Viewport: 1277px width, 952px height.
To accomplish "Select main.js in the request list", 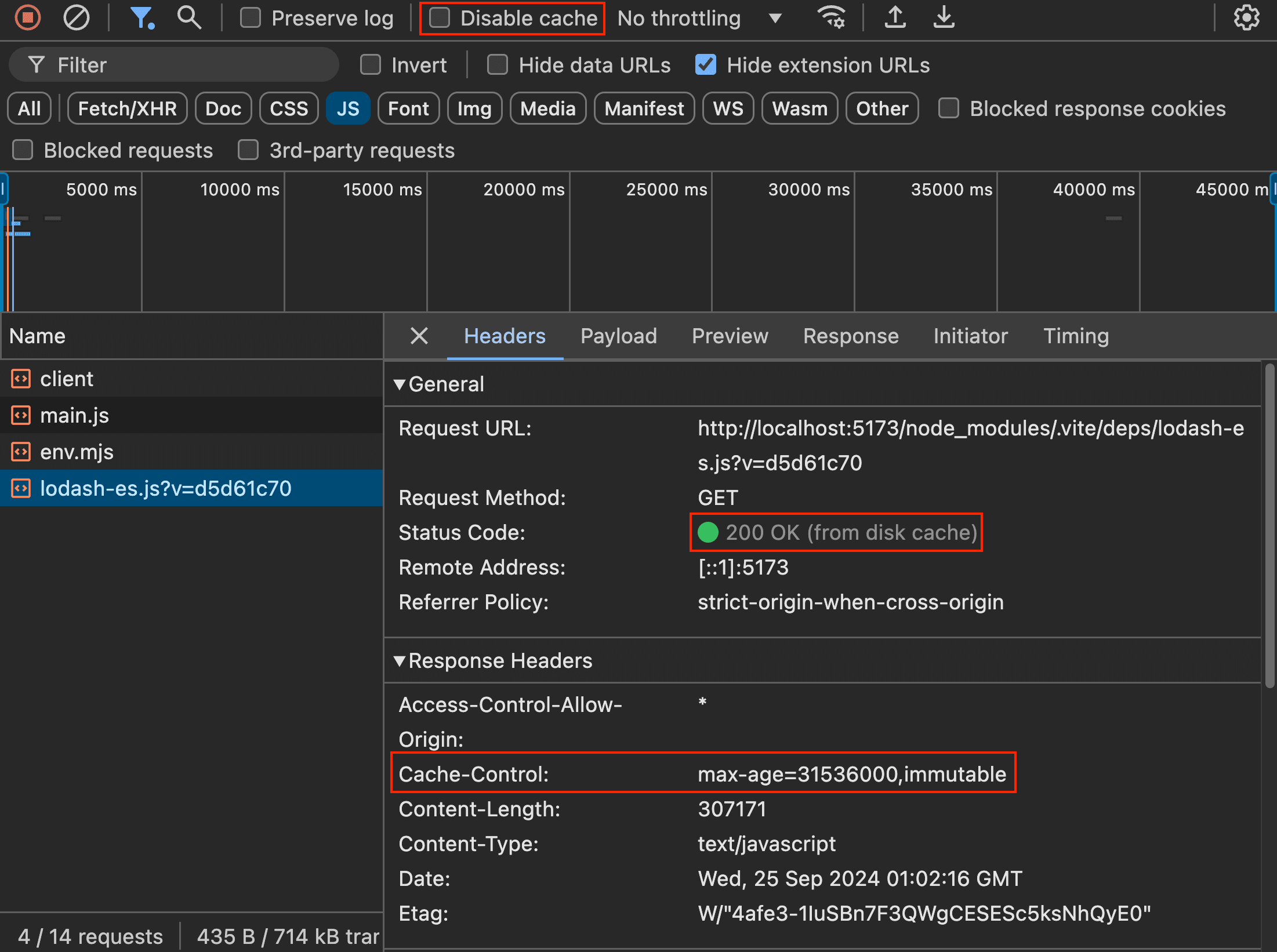I will point(74,415).
